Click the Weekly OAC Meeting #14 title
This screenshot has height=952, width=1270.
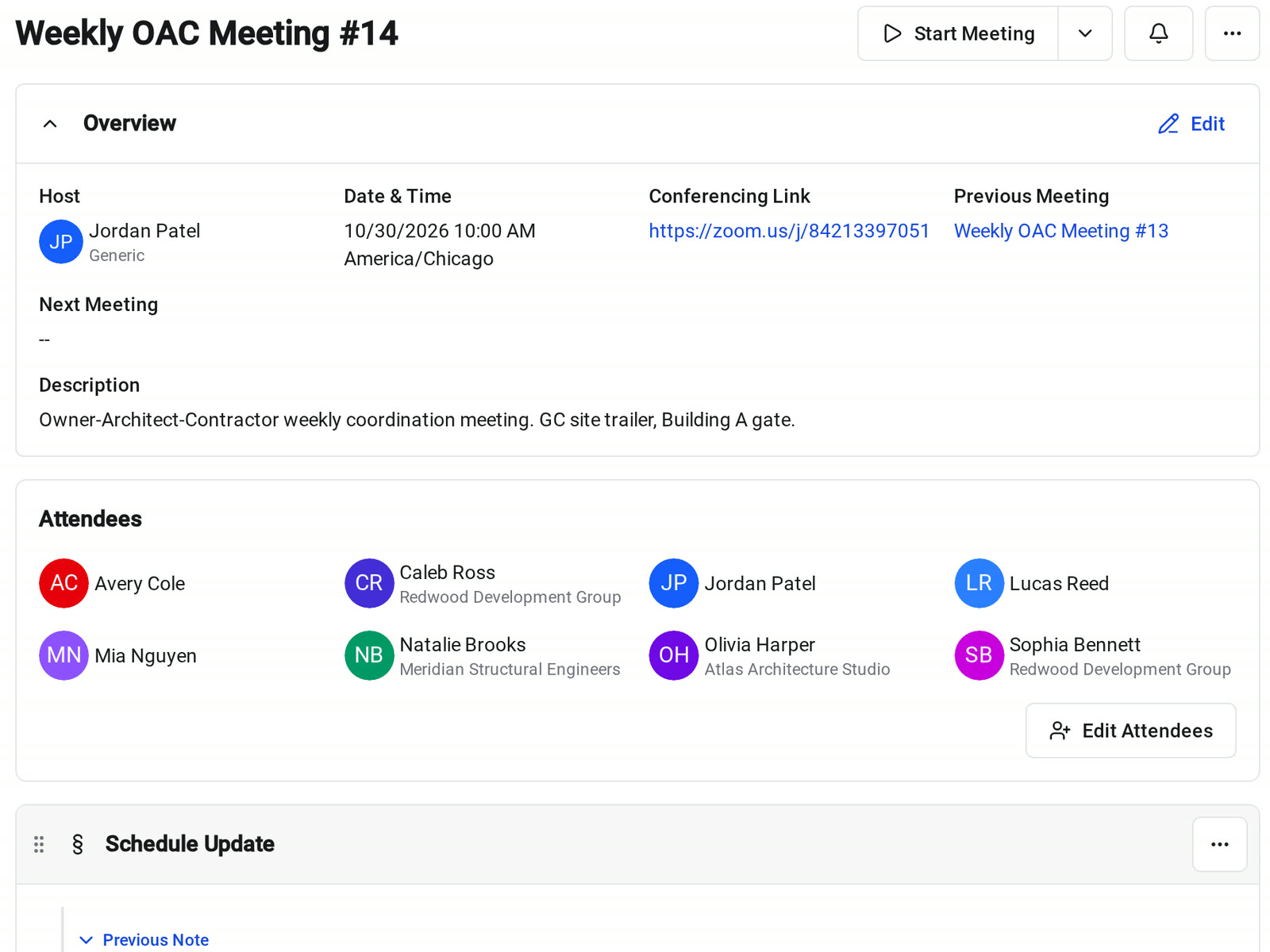click(206, 33)
